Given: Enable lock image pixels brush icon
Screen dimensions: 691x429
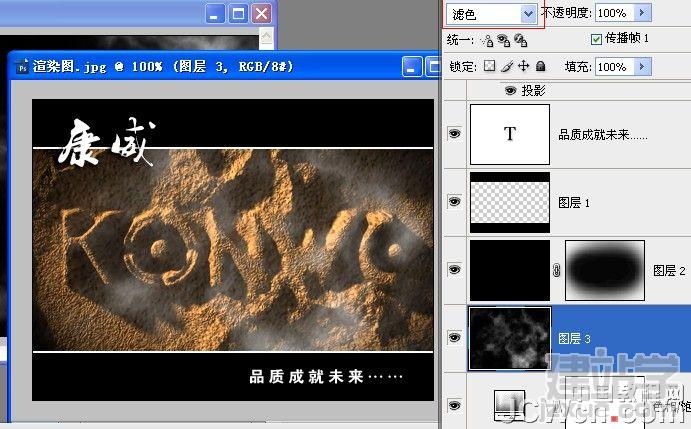Looking at the screenshot, I should point(507,66).
